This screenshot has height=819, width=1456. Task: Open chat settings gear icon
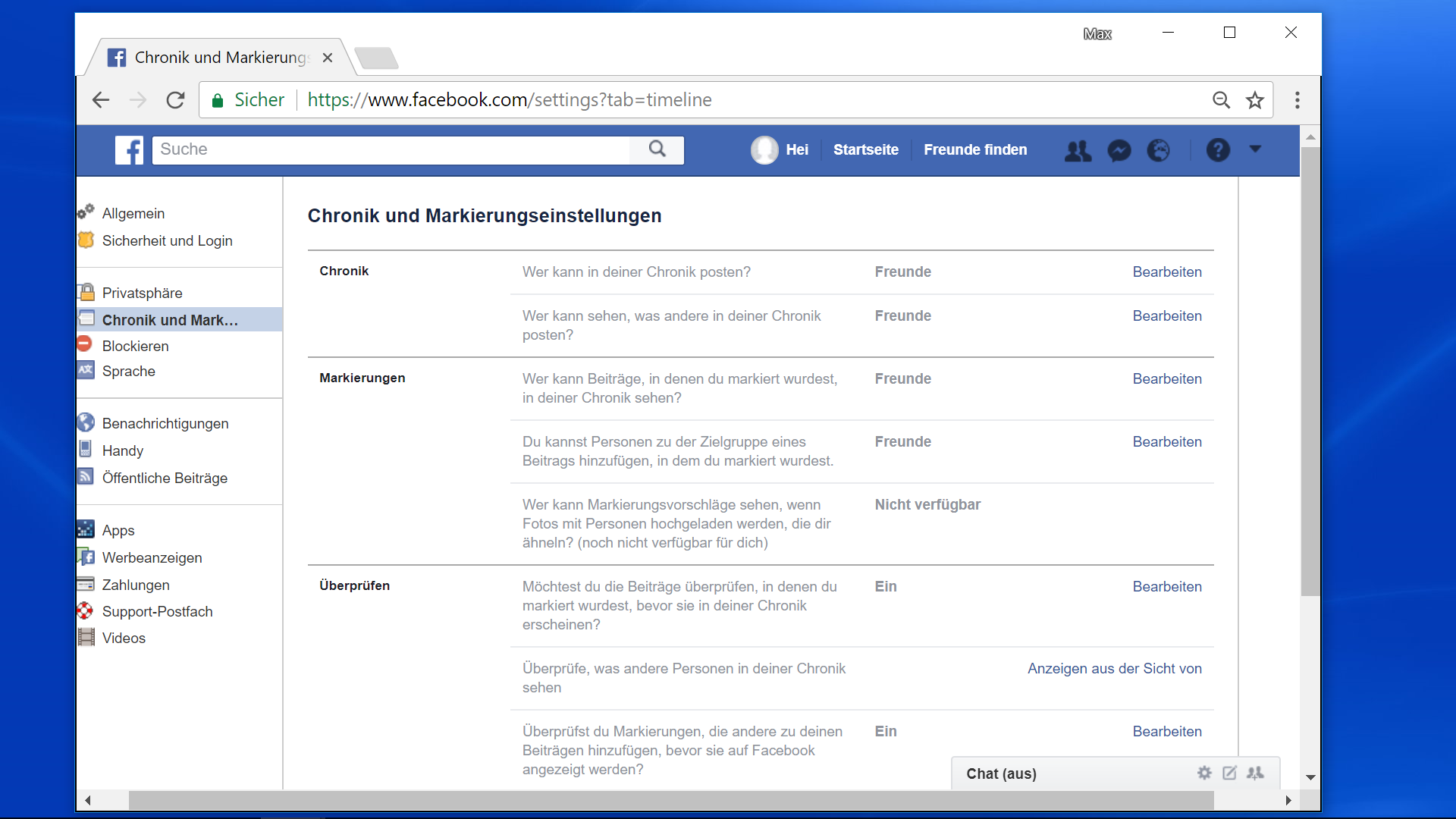point(1204,773)
